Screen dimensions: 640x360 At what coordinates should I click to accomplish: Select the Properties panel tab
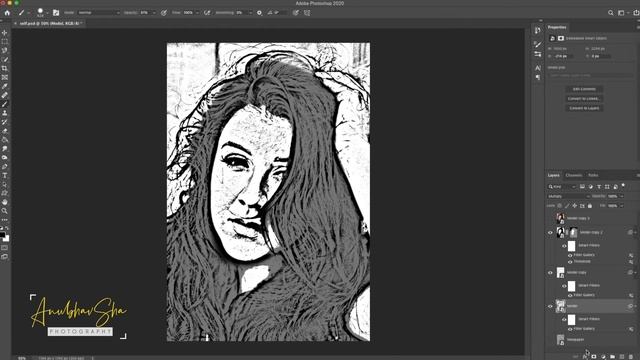[x=557, y=27]
